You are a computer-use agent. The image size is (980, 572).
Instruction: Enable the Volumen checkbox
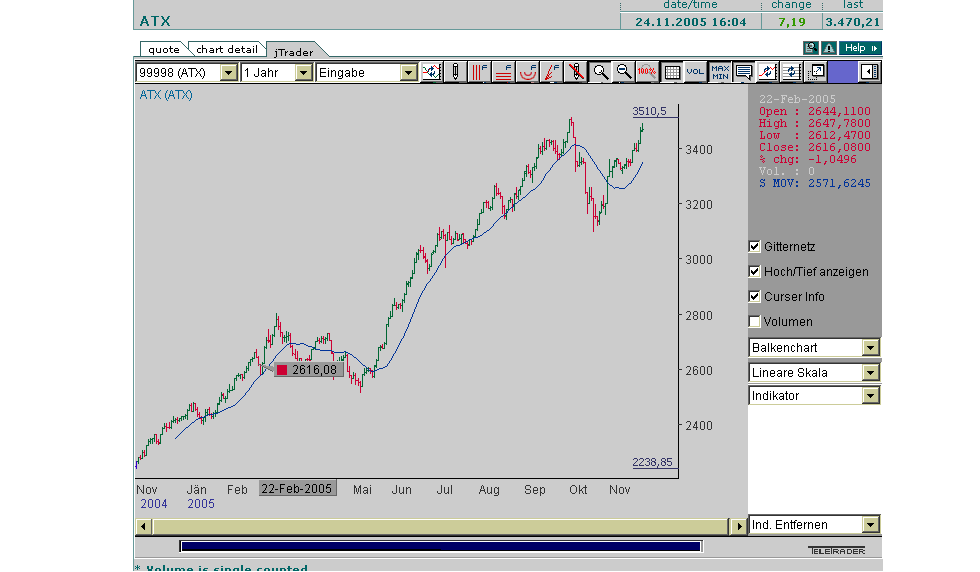click(755, 322)
